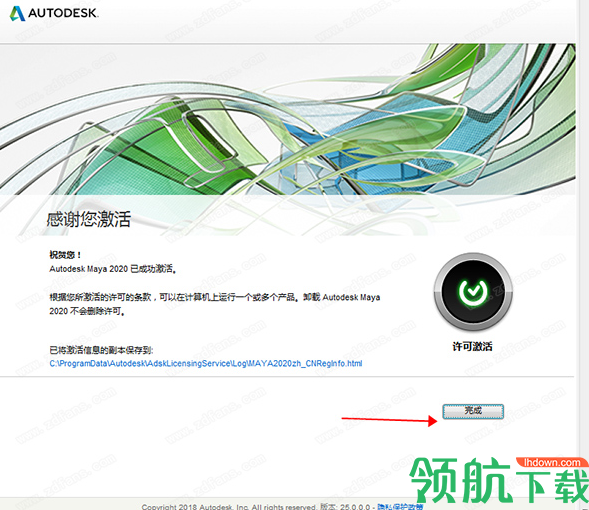Open the 隐私保护政策 privacy policy link
The width and height of the screenshot is (589, 510).
click(400, 507)
